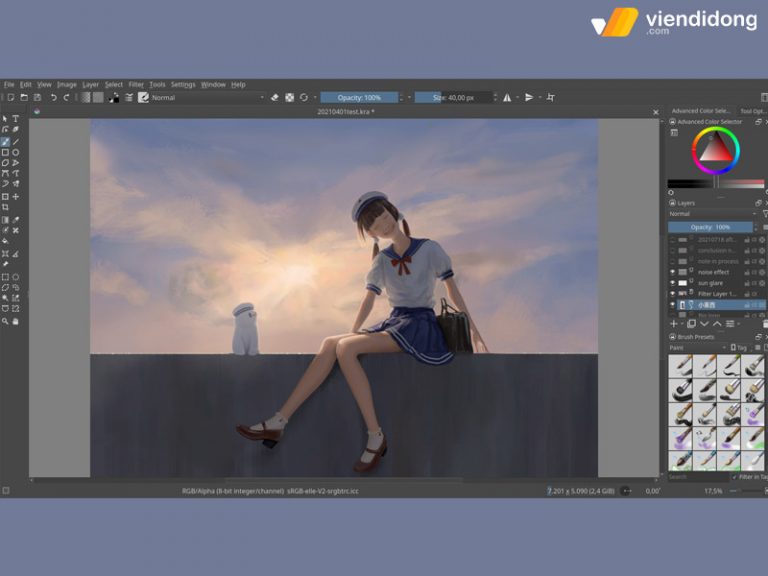Toggle visibility of the selected highlighted layer
Image resolution: width=768 pixels, height=576 pixels.
[x=672, y=305]
